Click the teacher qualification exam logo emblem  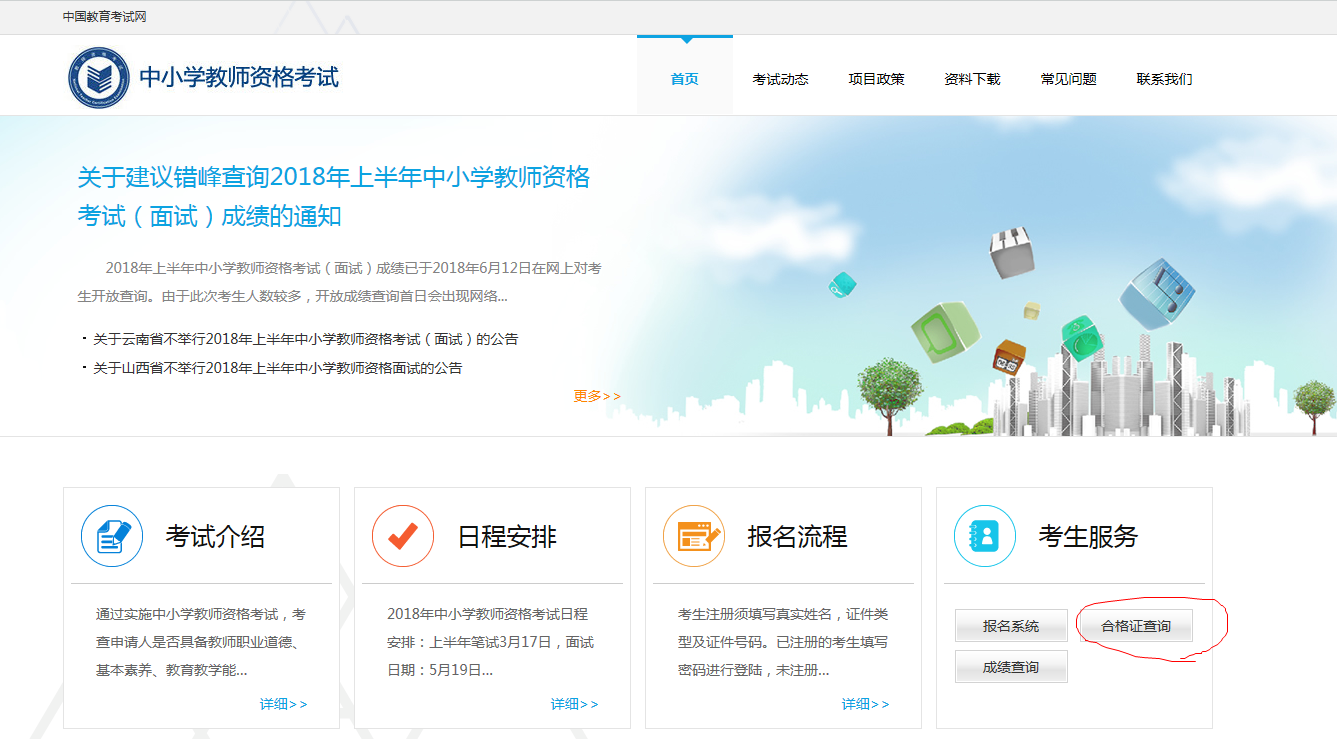coord(99,78)
